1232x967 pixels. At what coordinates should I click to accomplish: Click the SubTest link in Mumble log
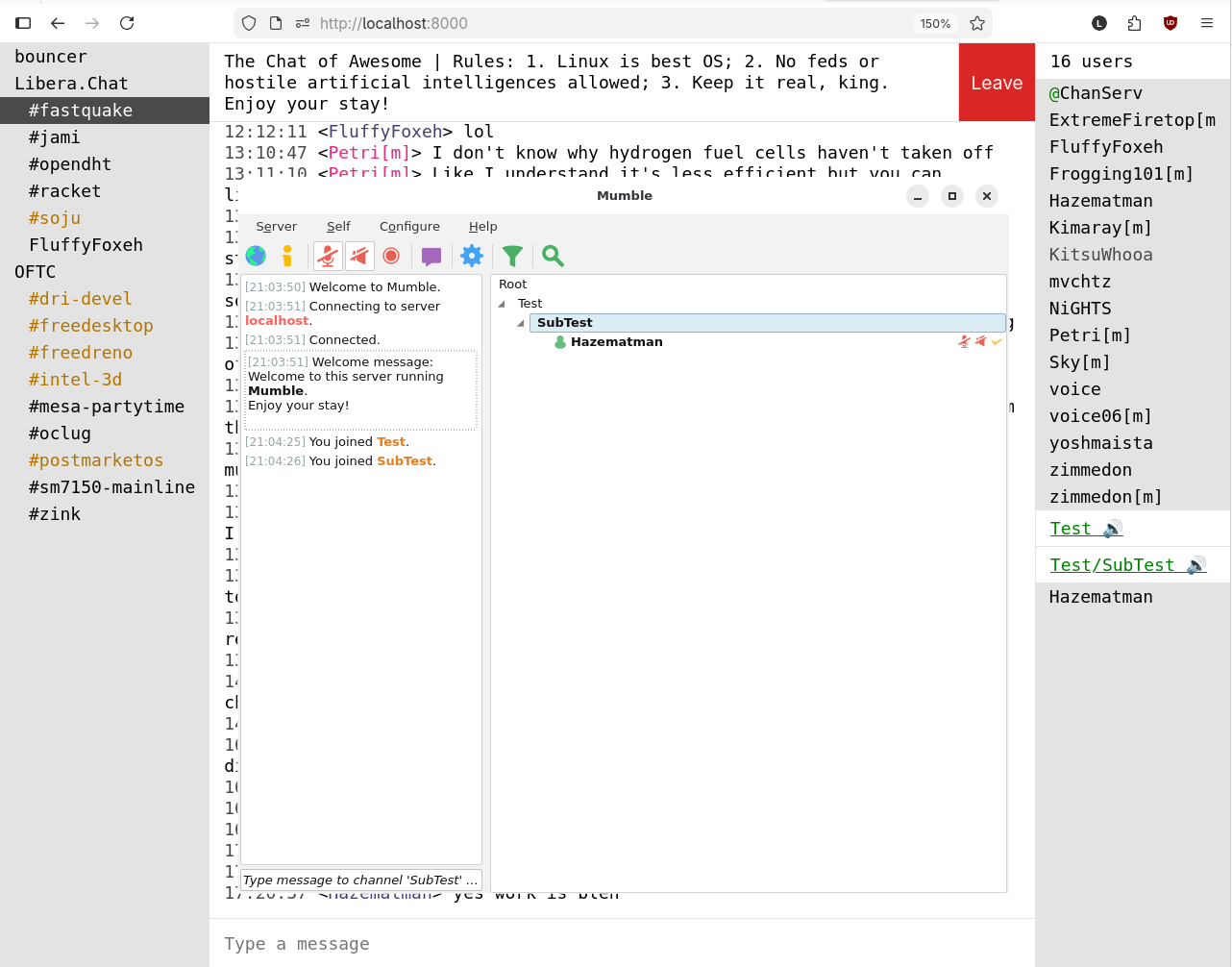tap(405, 461)
